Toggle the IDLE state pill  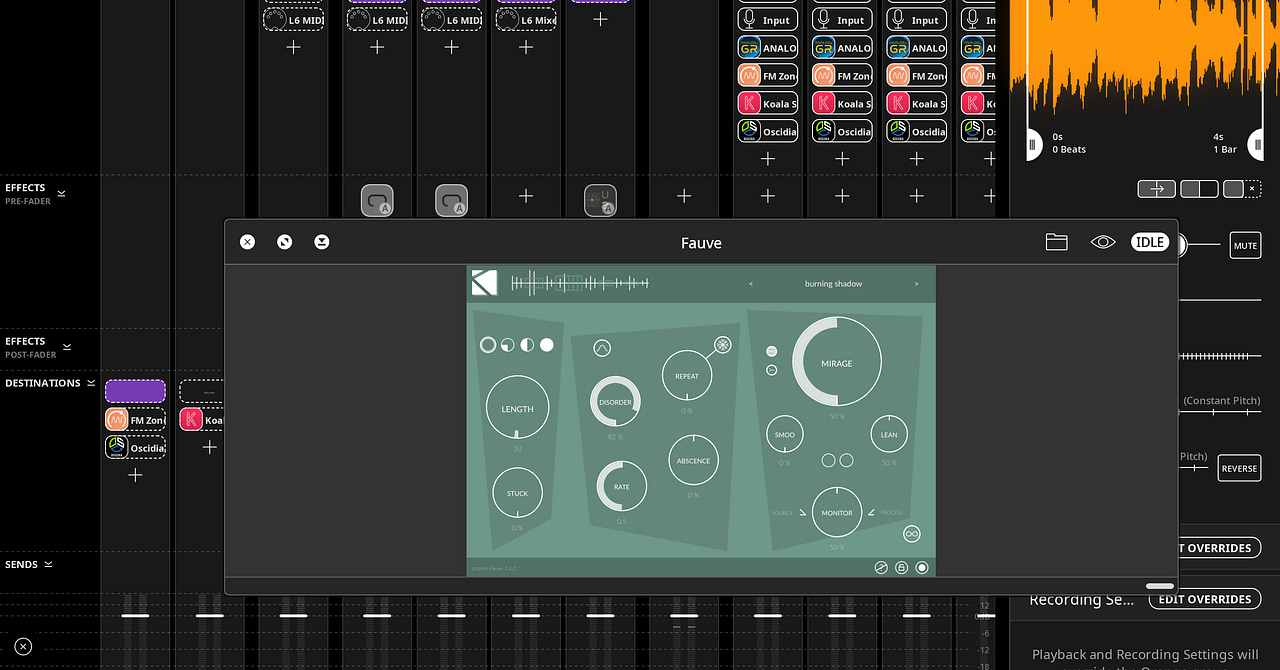1150,242
